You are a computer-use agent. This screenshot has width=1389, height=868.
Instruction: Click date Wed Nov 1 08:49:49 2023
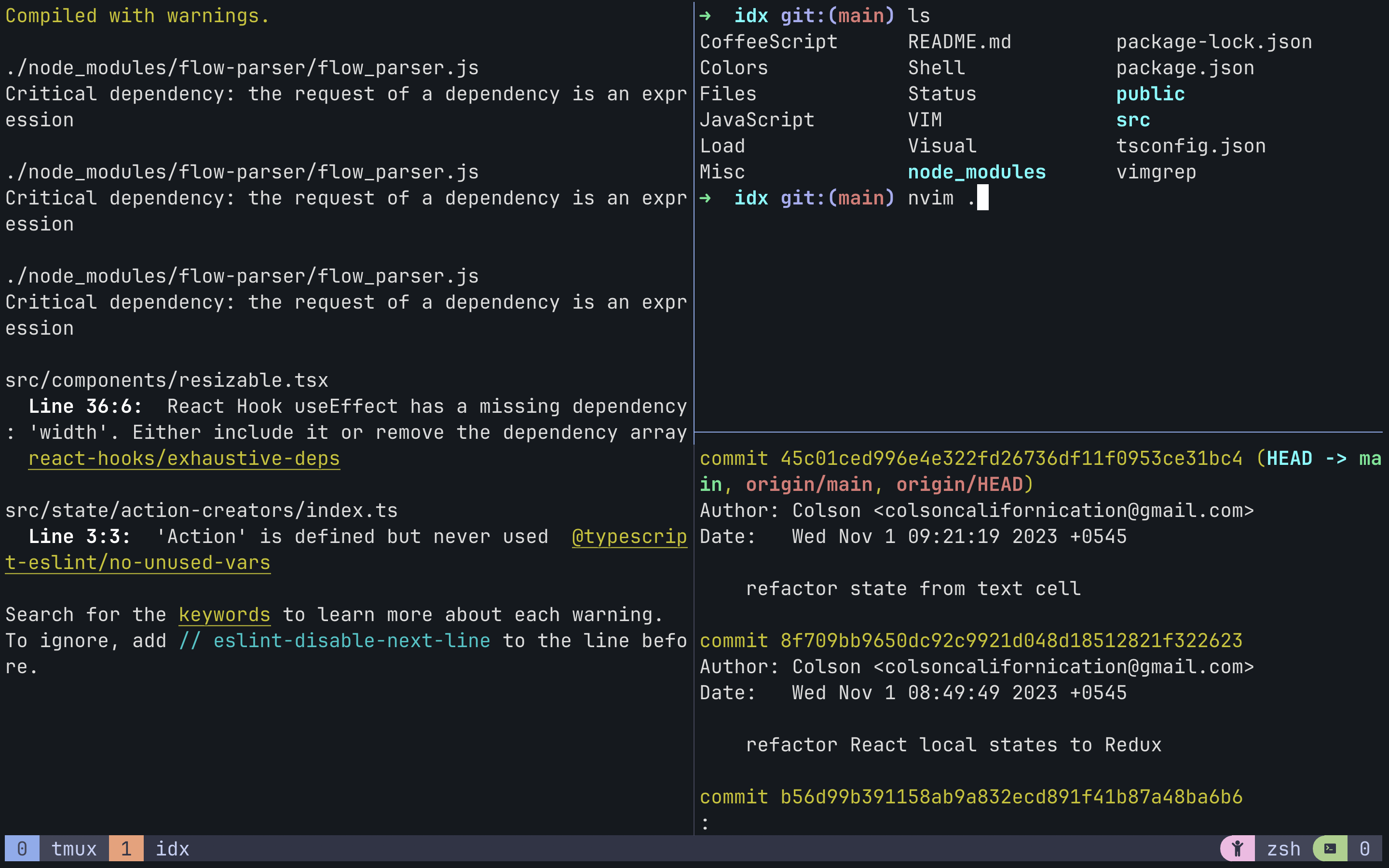(x=925, y=692)
